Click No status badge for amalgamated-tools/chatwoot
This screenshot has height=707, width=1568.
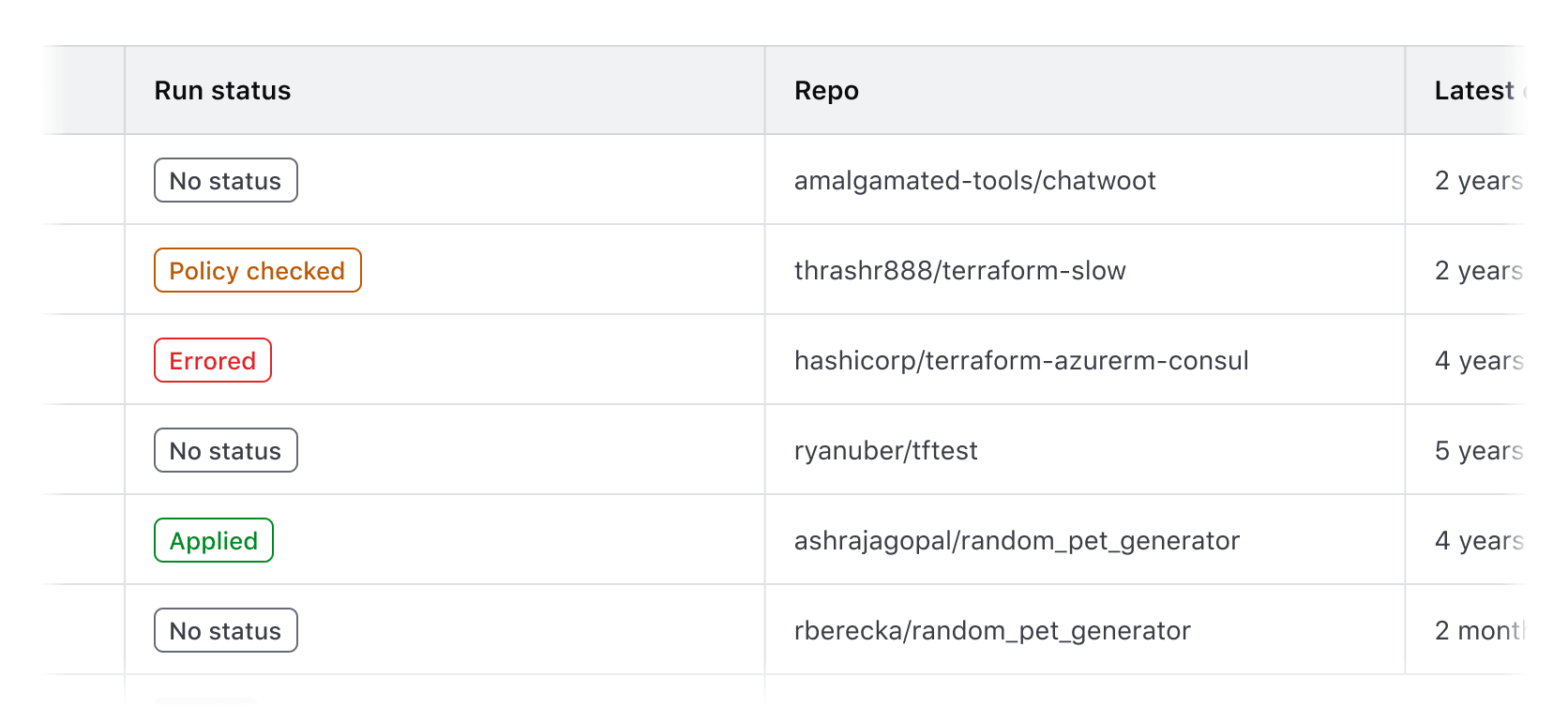225,181
